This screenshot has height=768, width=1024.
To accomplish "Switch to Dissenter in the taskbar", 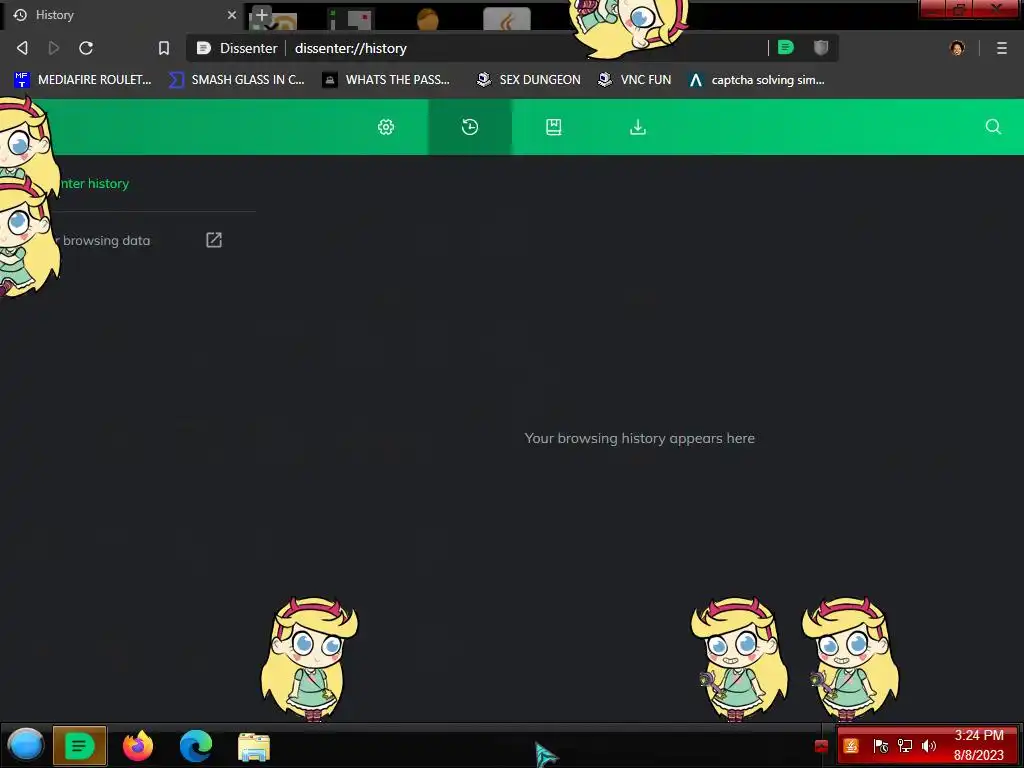I will (x=80, y=745).
